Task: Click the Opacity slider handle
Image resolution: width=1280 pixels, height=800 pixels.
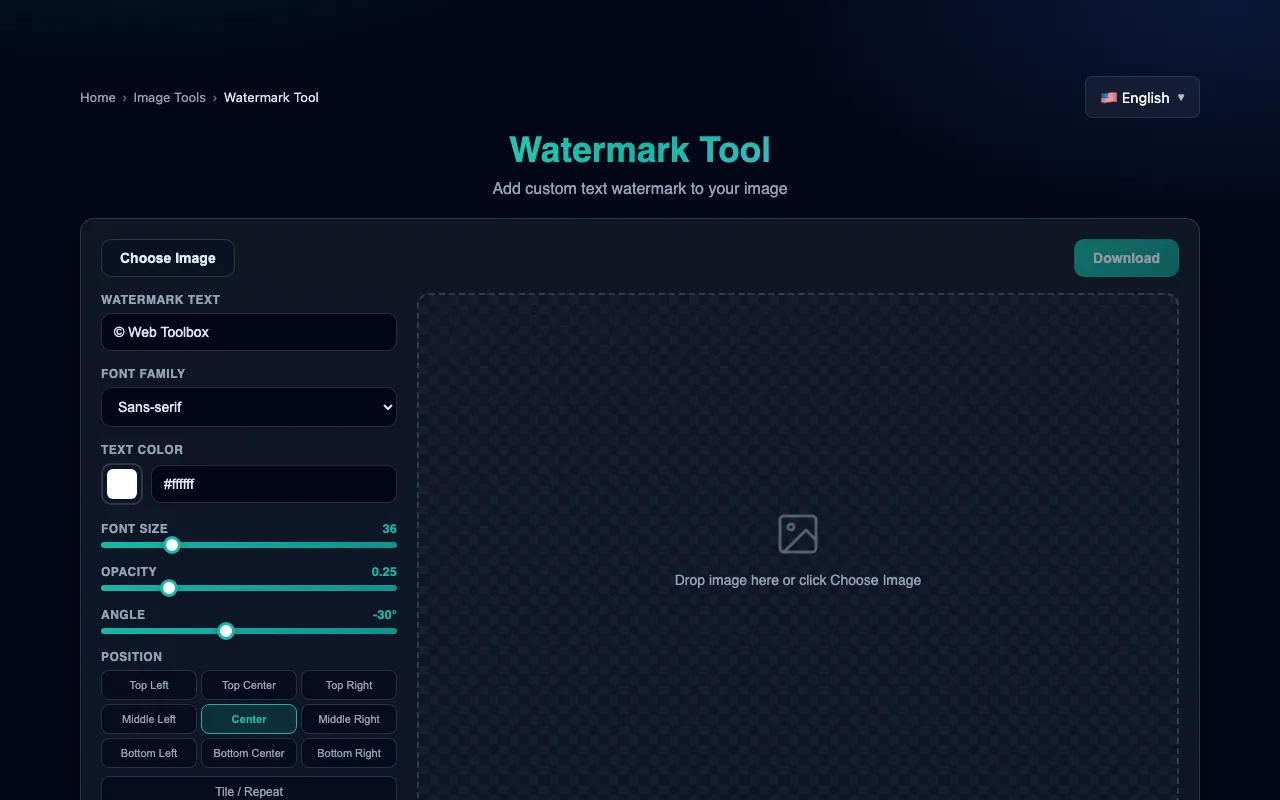Action: point(169,588)
